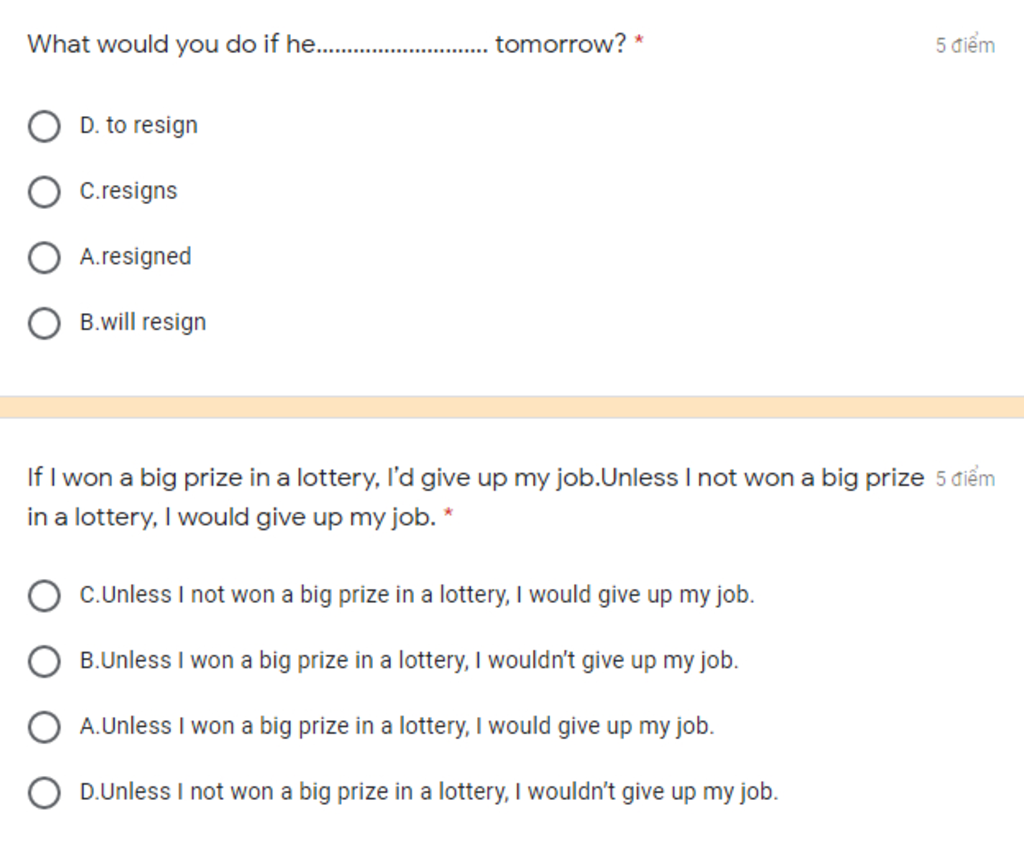
Task: Click the label text of option 'A.Unless I won a big prize'
Action: (397, 726)
